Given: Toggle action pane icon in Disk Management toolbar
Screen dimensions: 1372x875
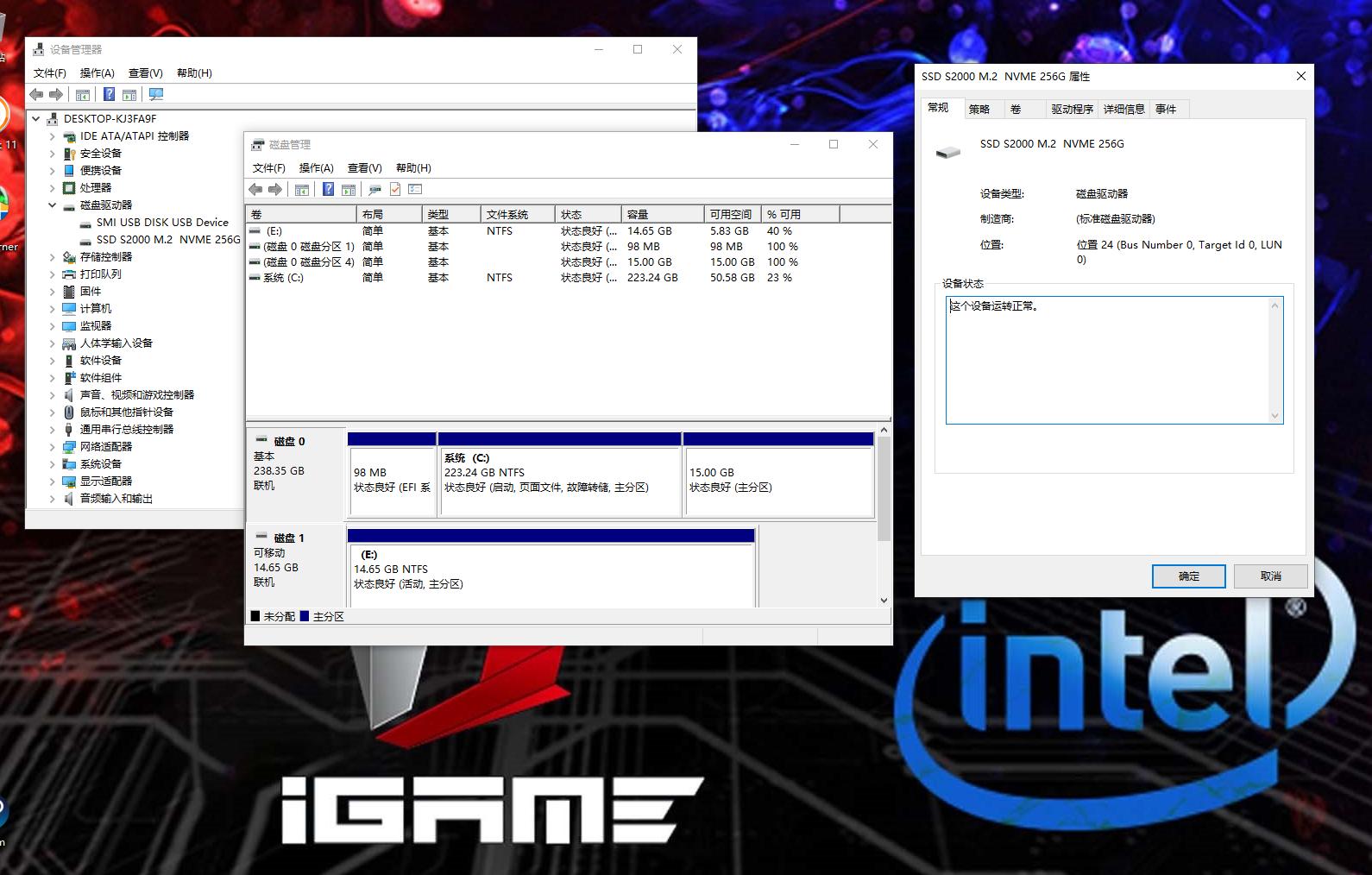Looking at the screenshot, I should point(349,189).
